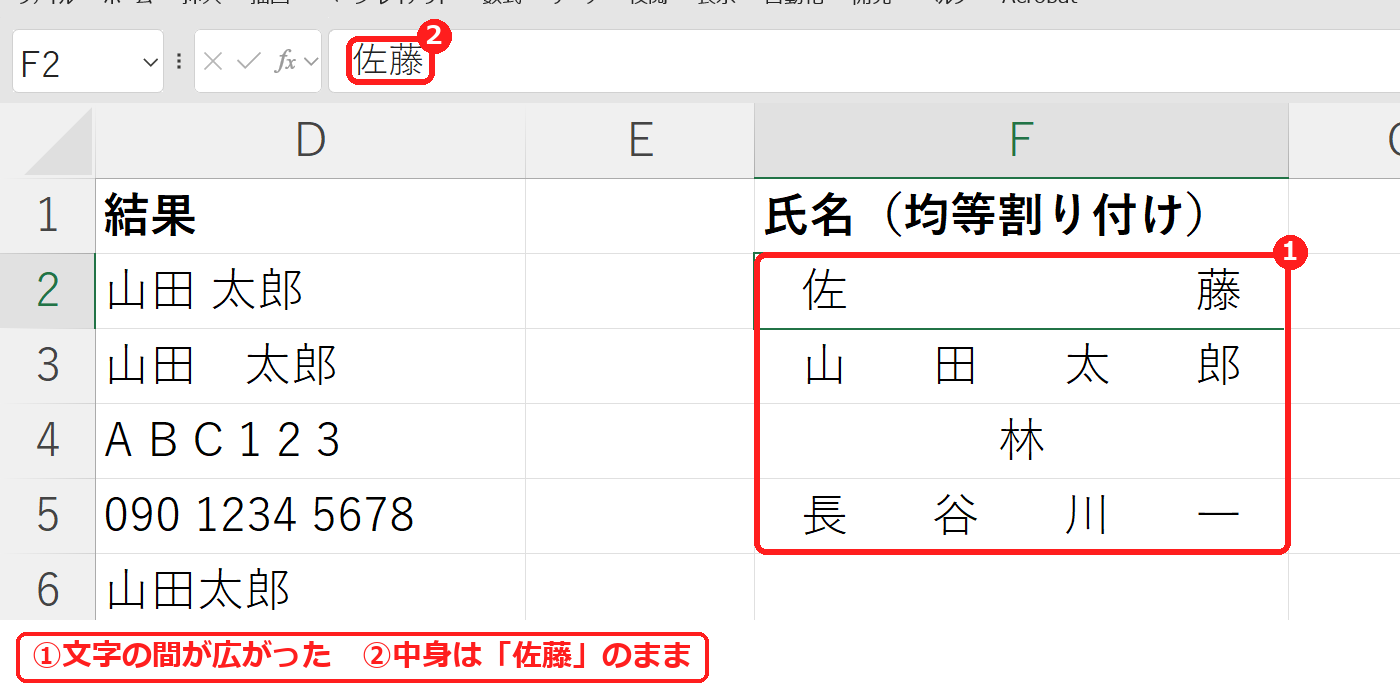Select the cell reading 090 1234 5678
The image size is (1400, 690).
click(x=310, y=516)
